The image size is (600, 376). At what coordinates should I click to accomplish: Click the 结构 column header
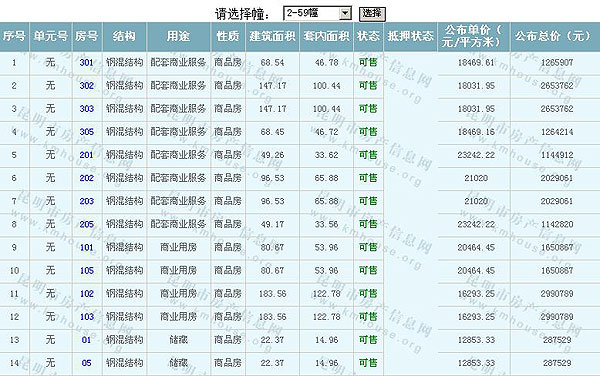pyautogui.click(x=124, y=36)
